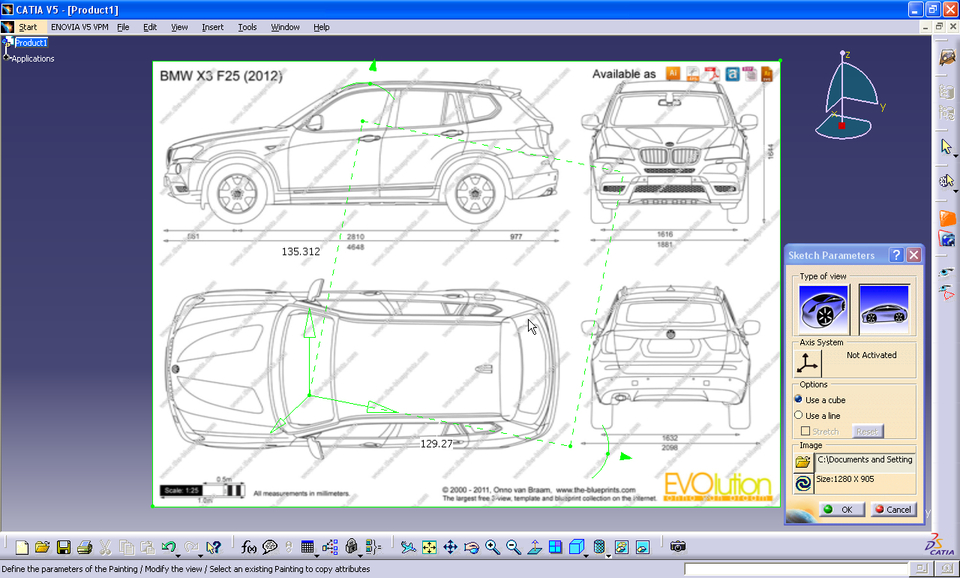
Task: Click the camera capture icon
Action: pyautogui.click(x=676, y=547)
